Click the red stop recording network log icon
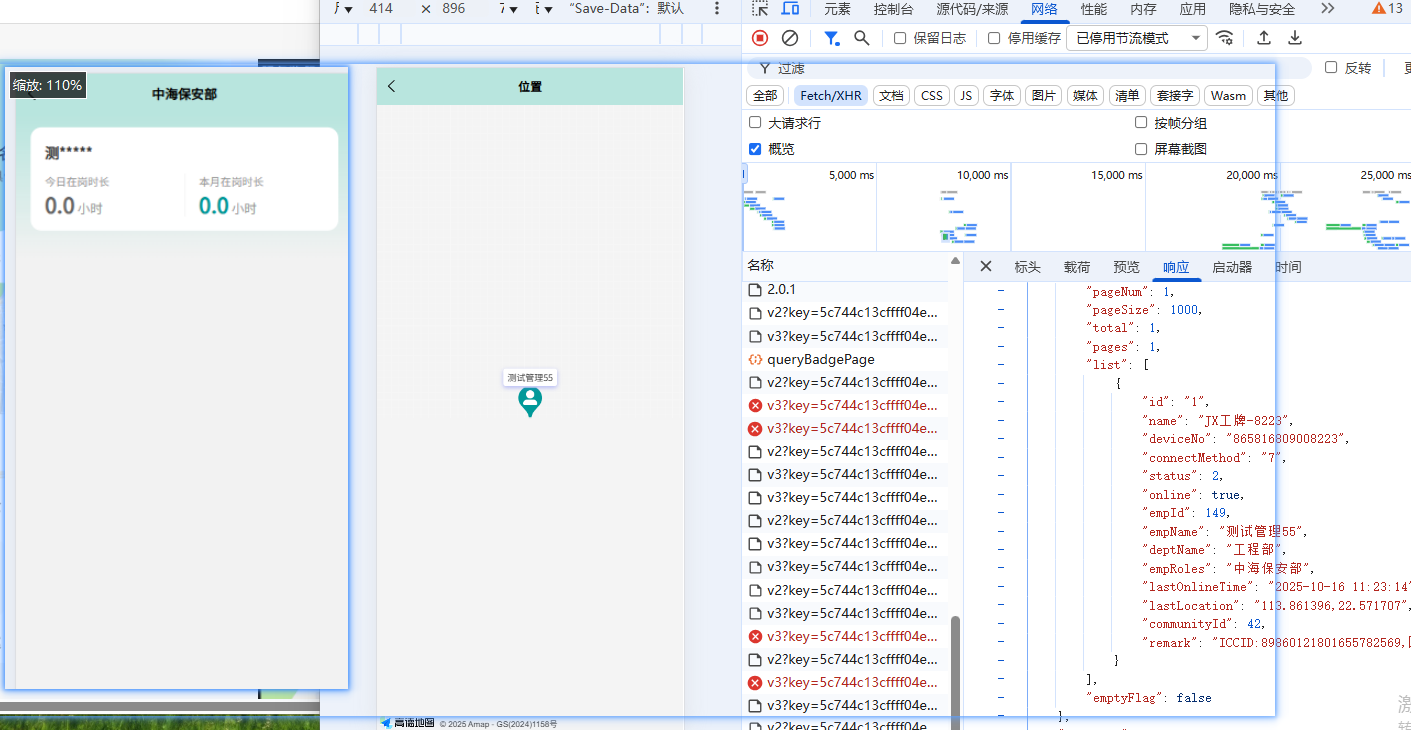 [x=759, y=37]
